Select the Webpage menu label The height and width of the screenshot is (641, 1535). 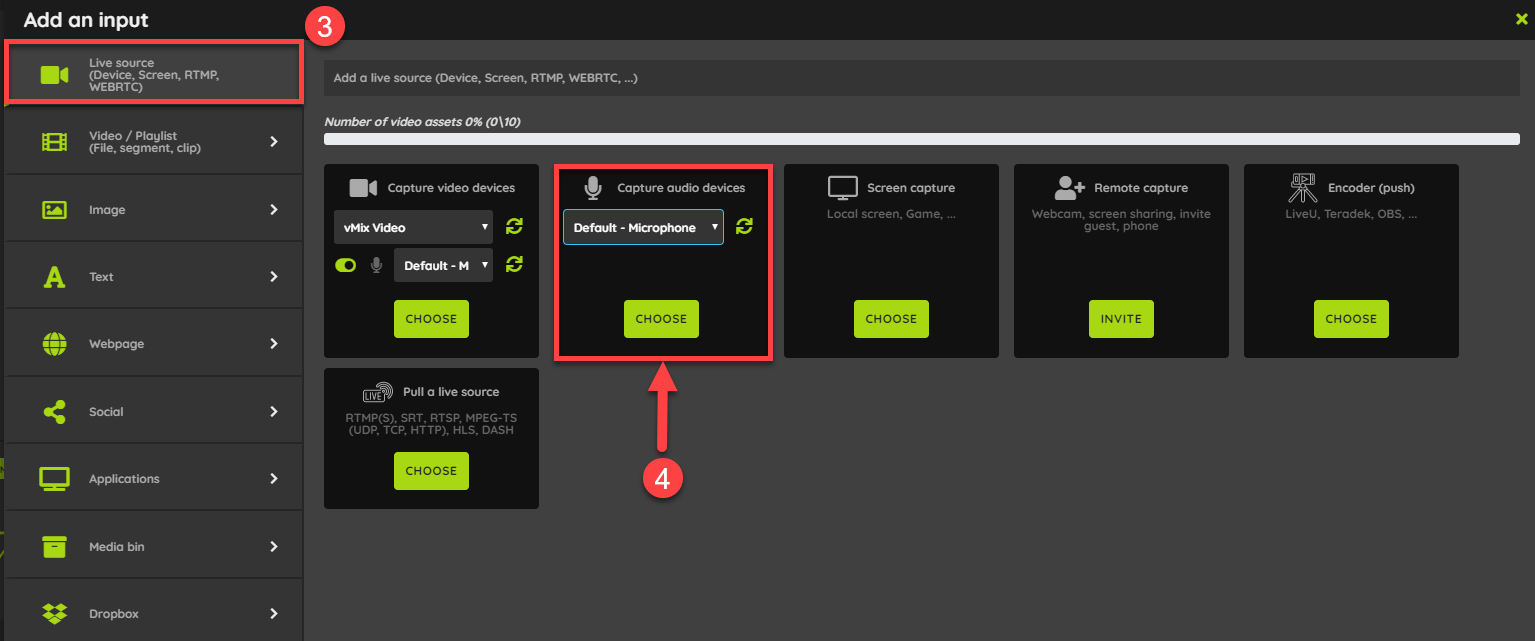coord(116,344)
